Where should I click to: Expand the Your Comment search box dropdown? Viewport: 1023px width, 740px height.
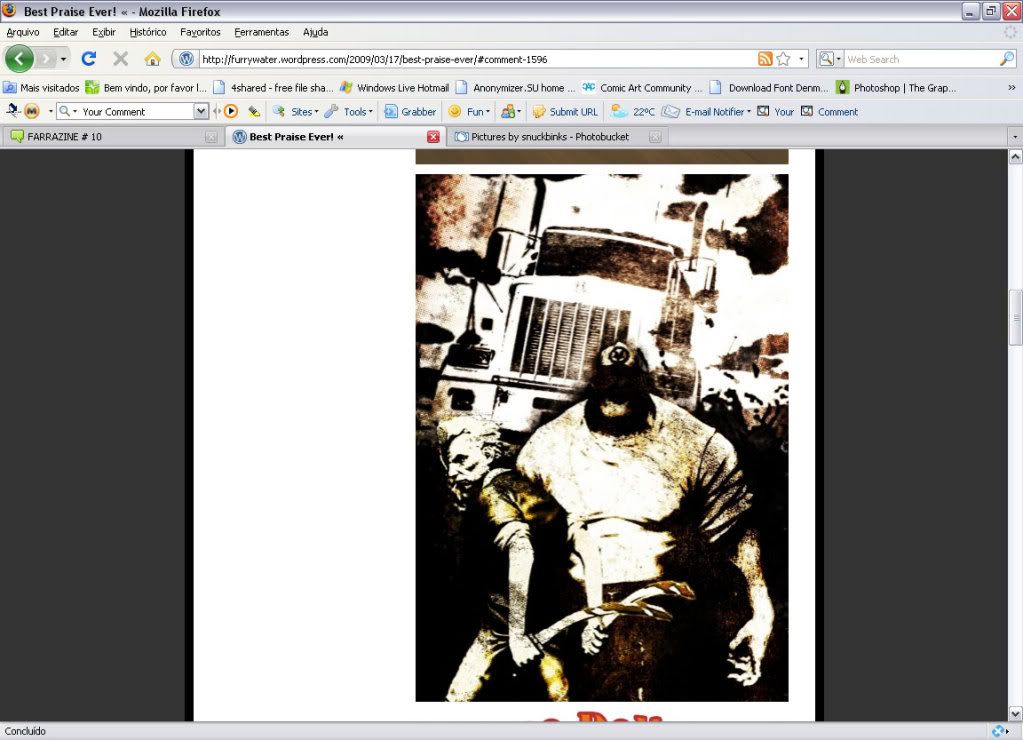(x=201, y=112)
